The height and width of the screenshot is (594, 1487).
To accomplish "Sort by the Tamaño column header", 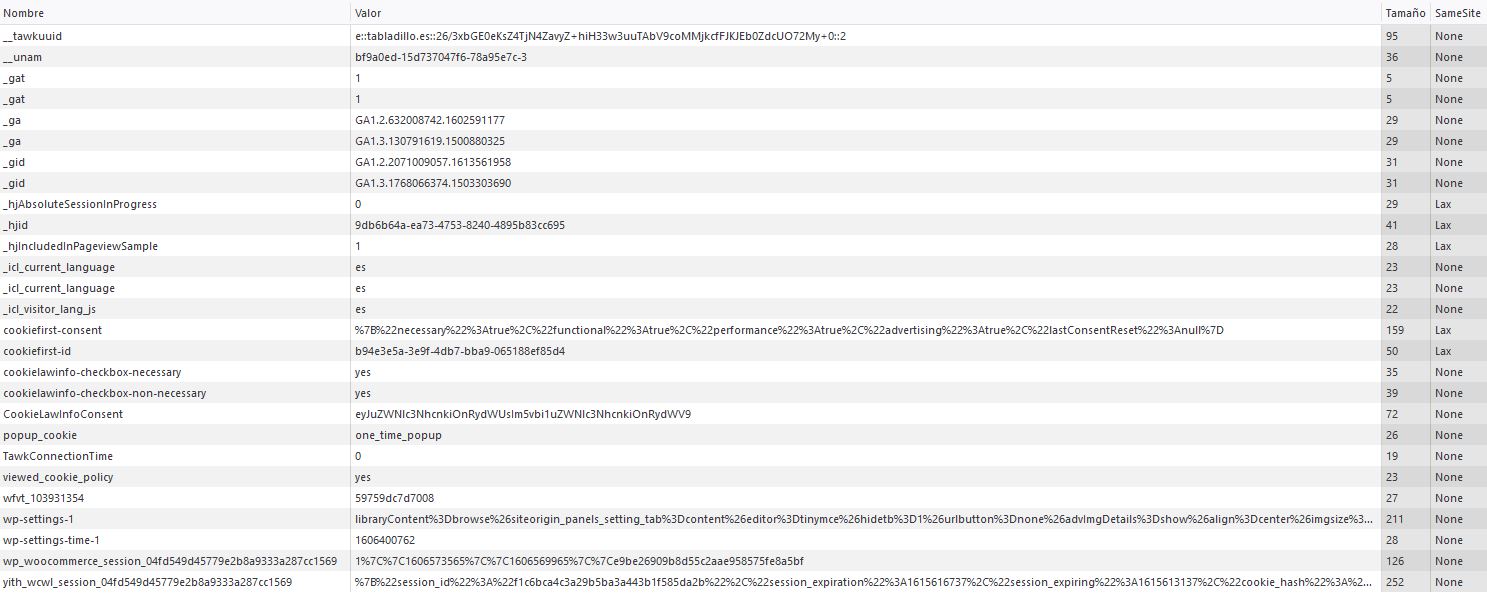I will 1405,13.
